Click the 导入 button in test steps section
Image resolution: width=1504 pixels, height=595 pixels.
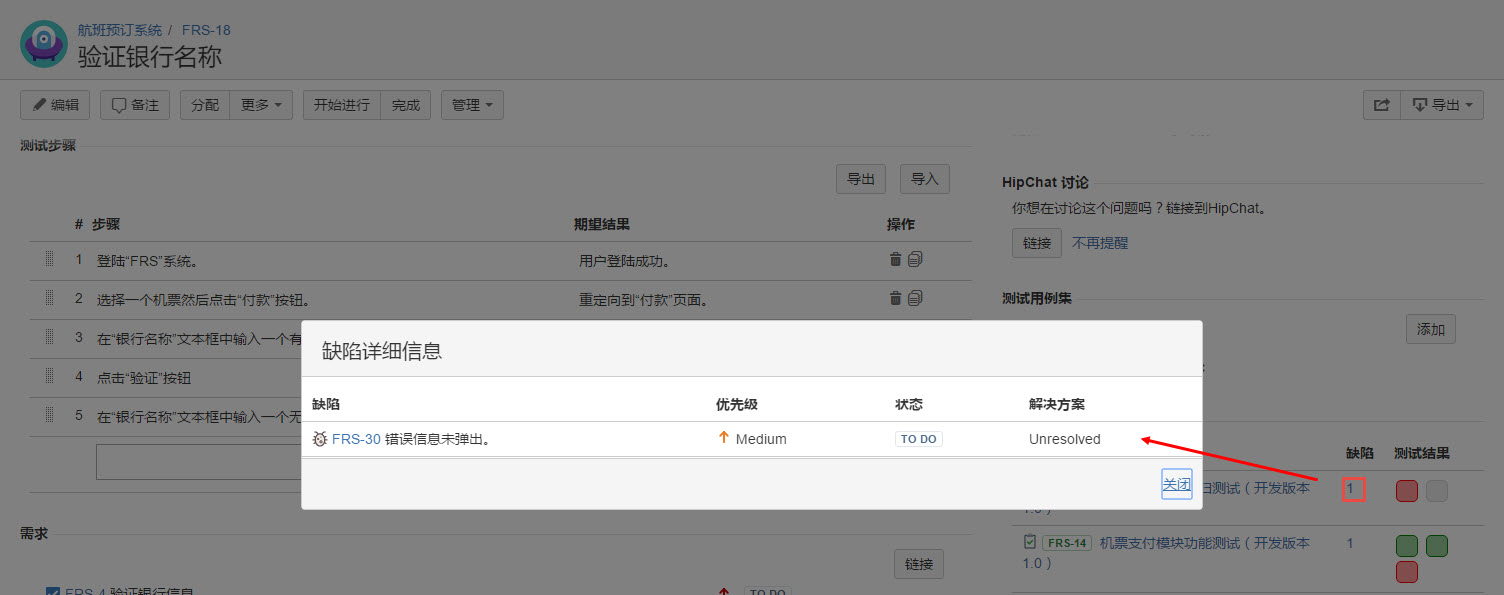tap(925, 179)
